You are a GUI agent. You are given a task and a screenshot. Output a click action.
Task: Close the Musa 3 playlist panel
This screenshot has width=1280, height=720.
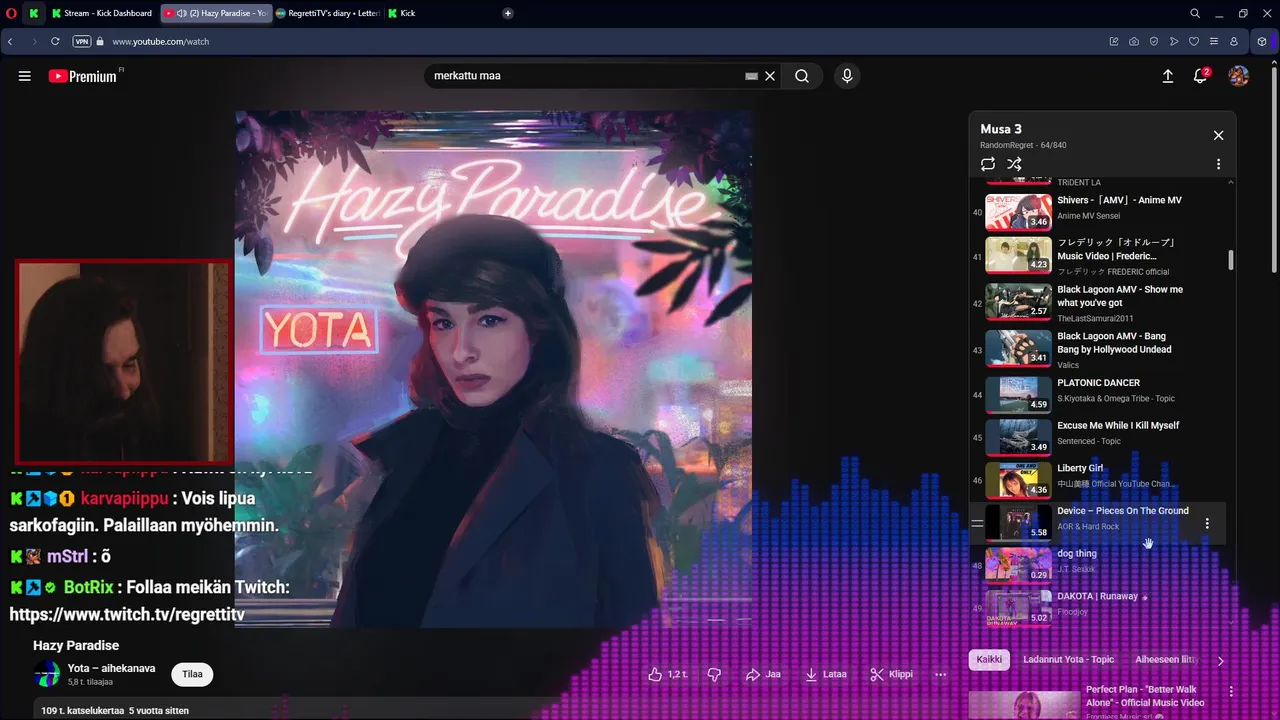tap(1218, 135)
